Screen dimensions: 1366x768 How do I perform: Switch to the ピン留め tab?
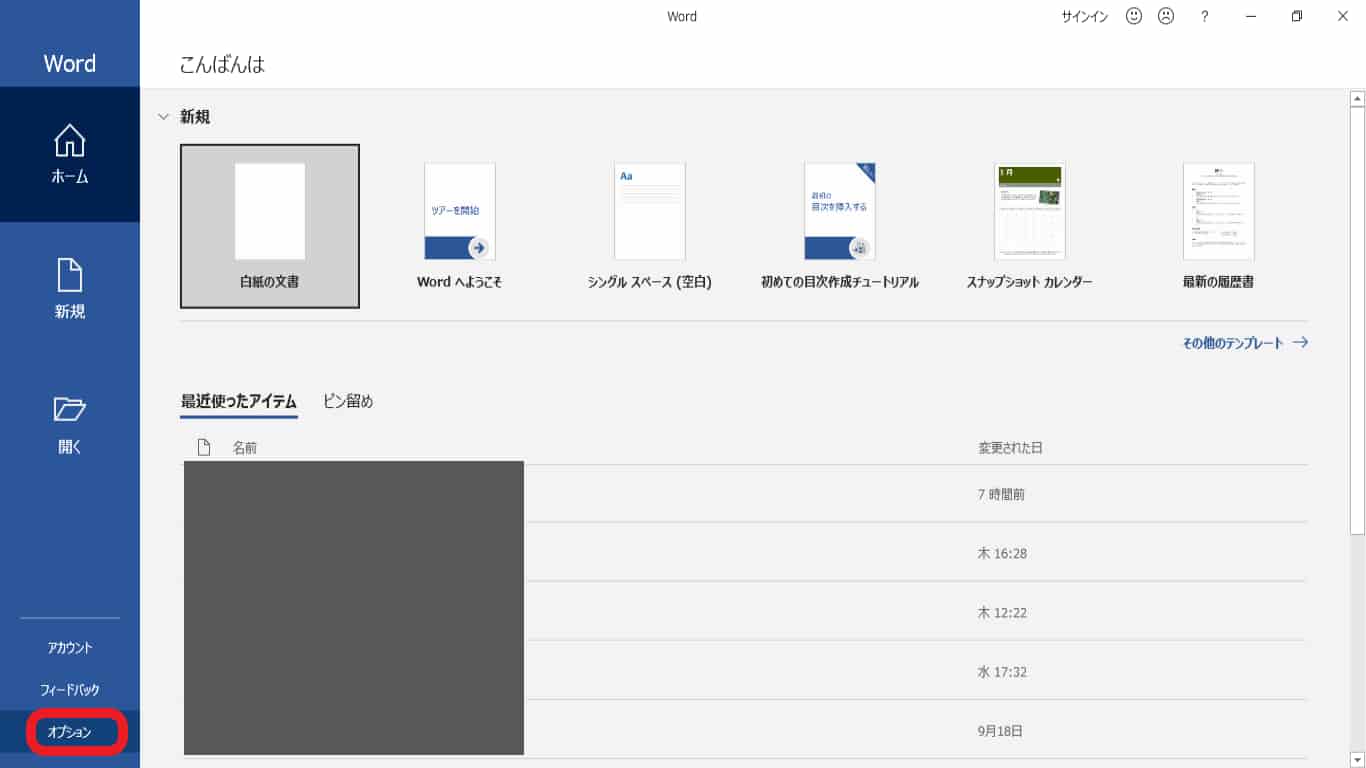[348, 401]
